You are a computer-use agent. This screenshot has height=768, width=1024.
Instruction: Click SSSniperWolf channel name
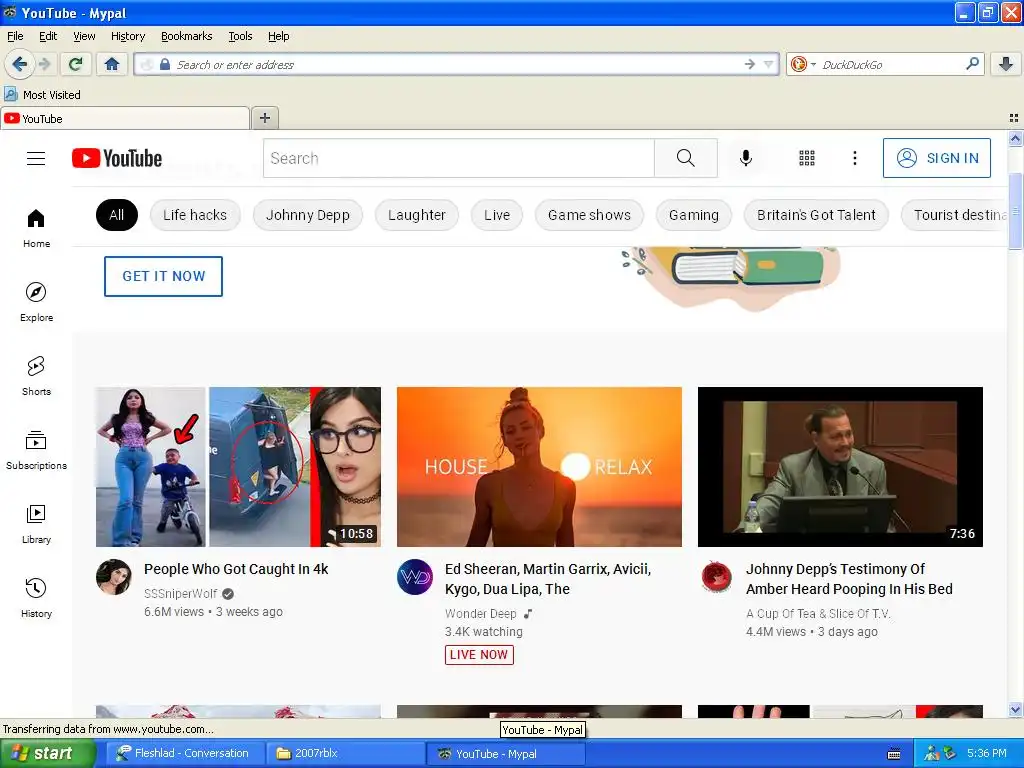pos(180,594)
